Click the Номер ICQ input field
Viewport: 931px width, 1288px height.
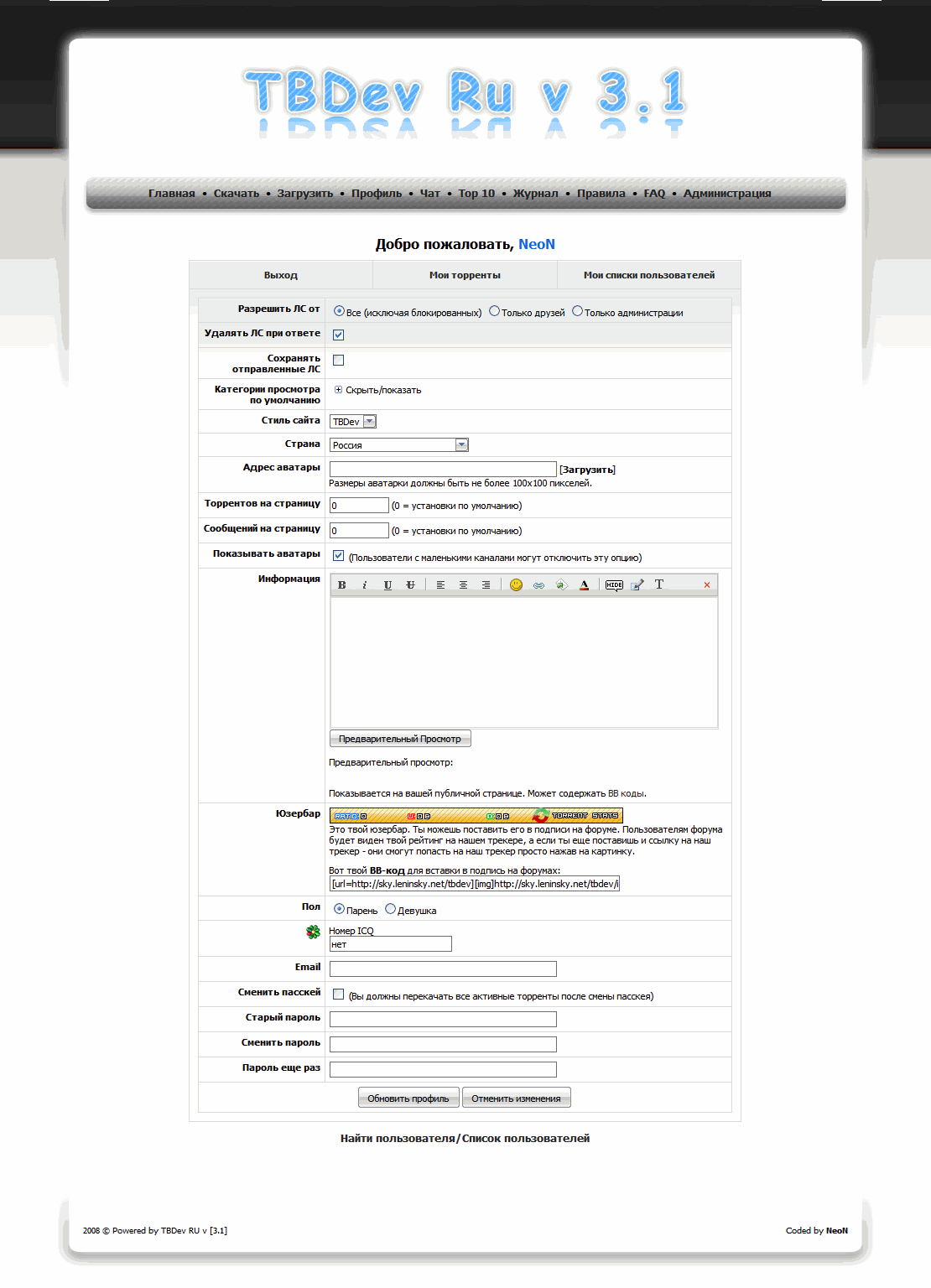pos(391,944)
